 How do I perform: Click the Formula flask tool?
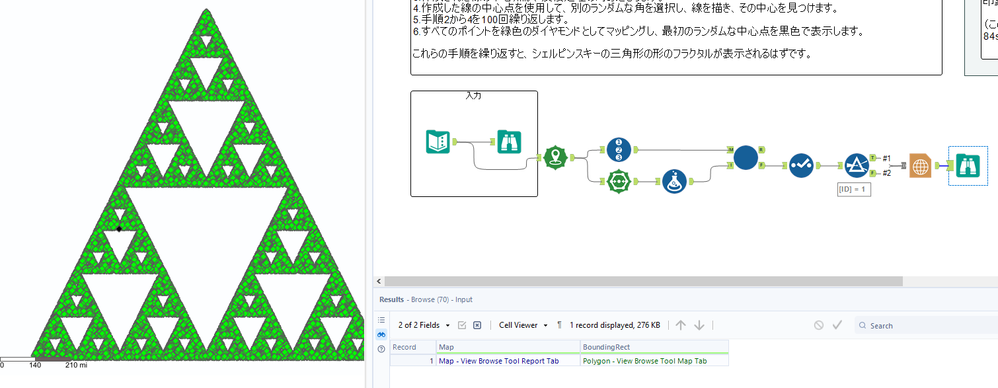click(674, 181)
